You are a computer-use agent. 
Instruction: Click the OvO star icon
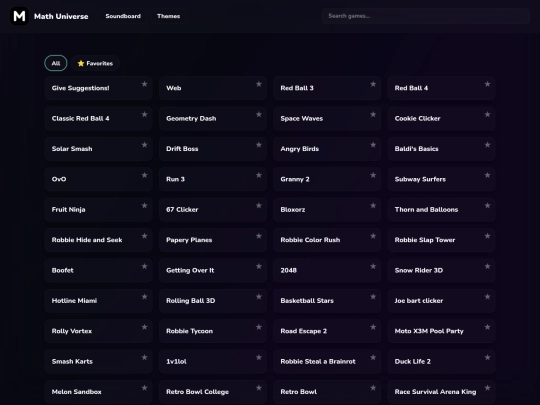point(144,175)
